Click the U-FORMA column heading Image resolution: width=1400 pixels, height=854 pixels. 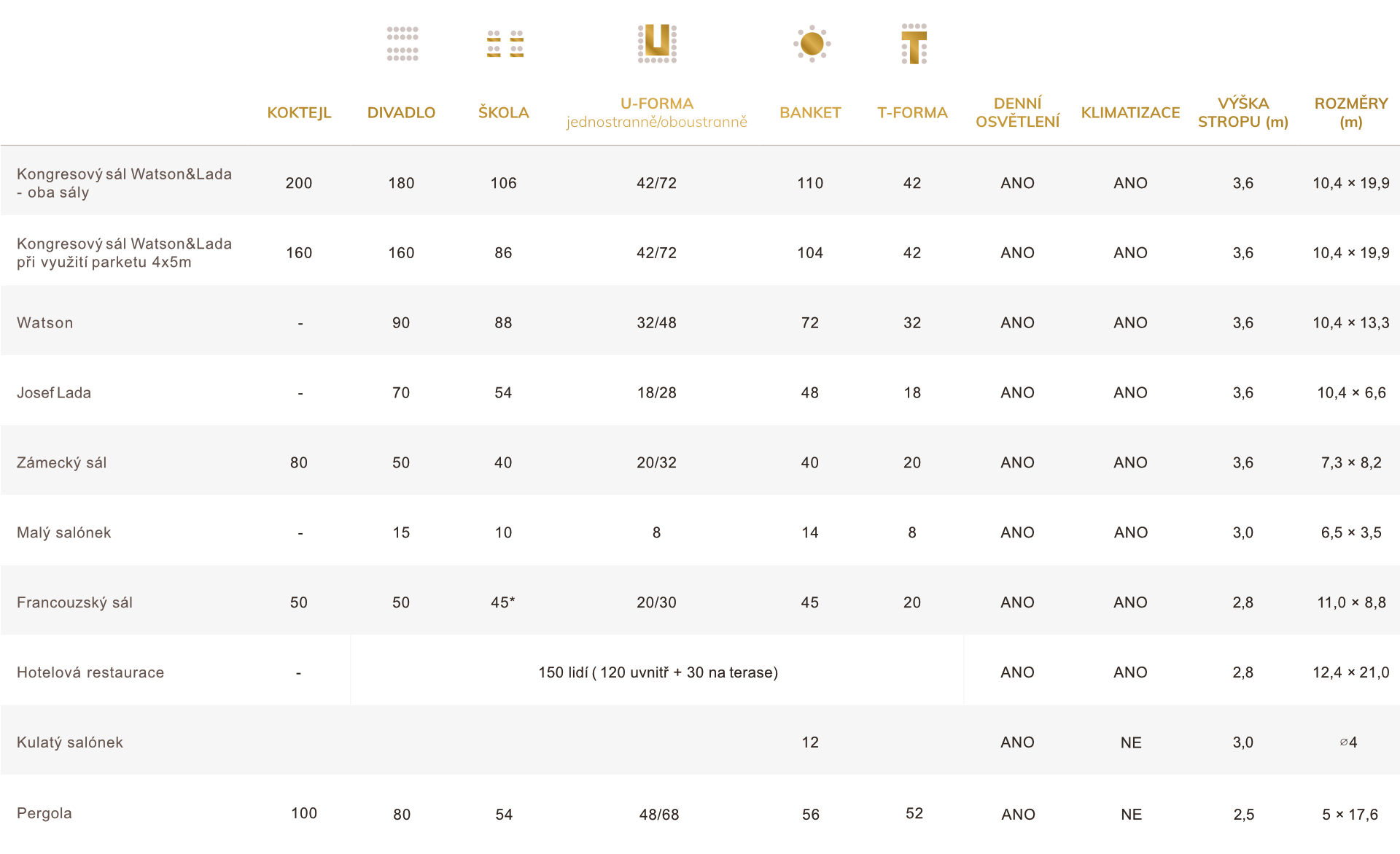click(656, 104)
